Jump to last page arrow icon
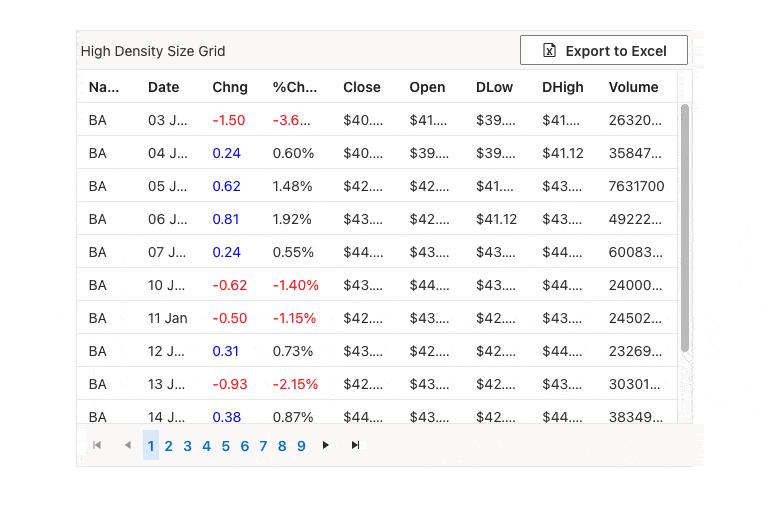Image resolution: width=770 pixels, height=527 pixels. click(x=356, y=445)
